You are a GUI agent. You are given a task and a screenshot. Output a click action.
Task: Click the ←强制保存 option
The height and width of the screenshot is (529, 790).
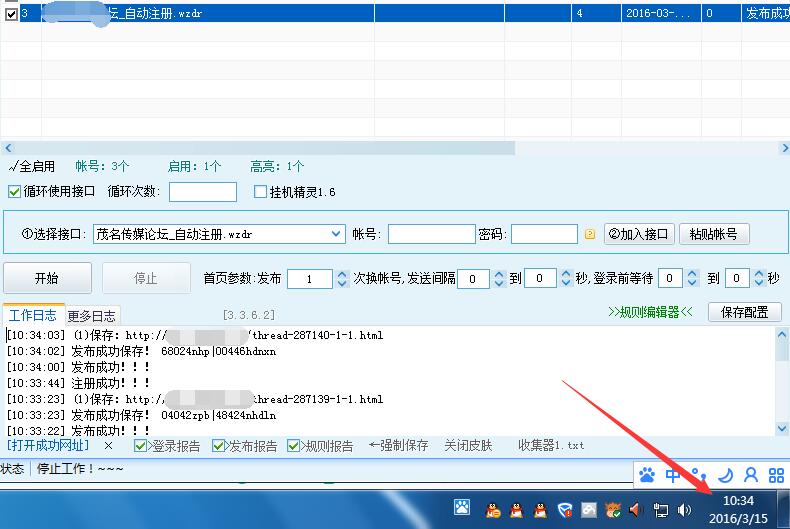pyautogui.click(x=398, y=445)
